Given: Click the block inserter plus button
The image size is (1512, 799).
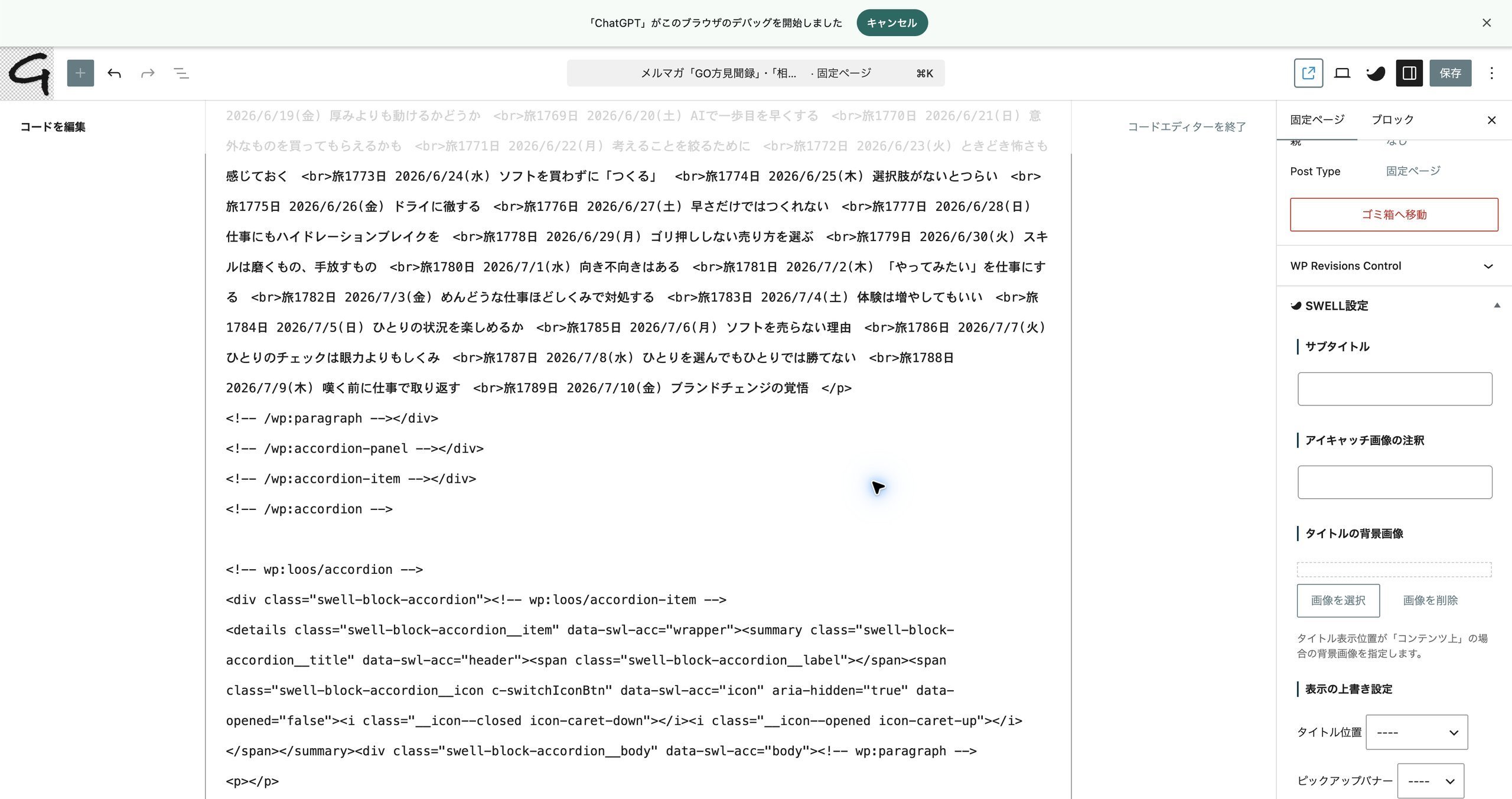Looking at the screenshot, I should point(80,73).
